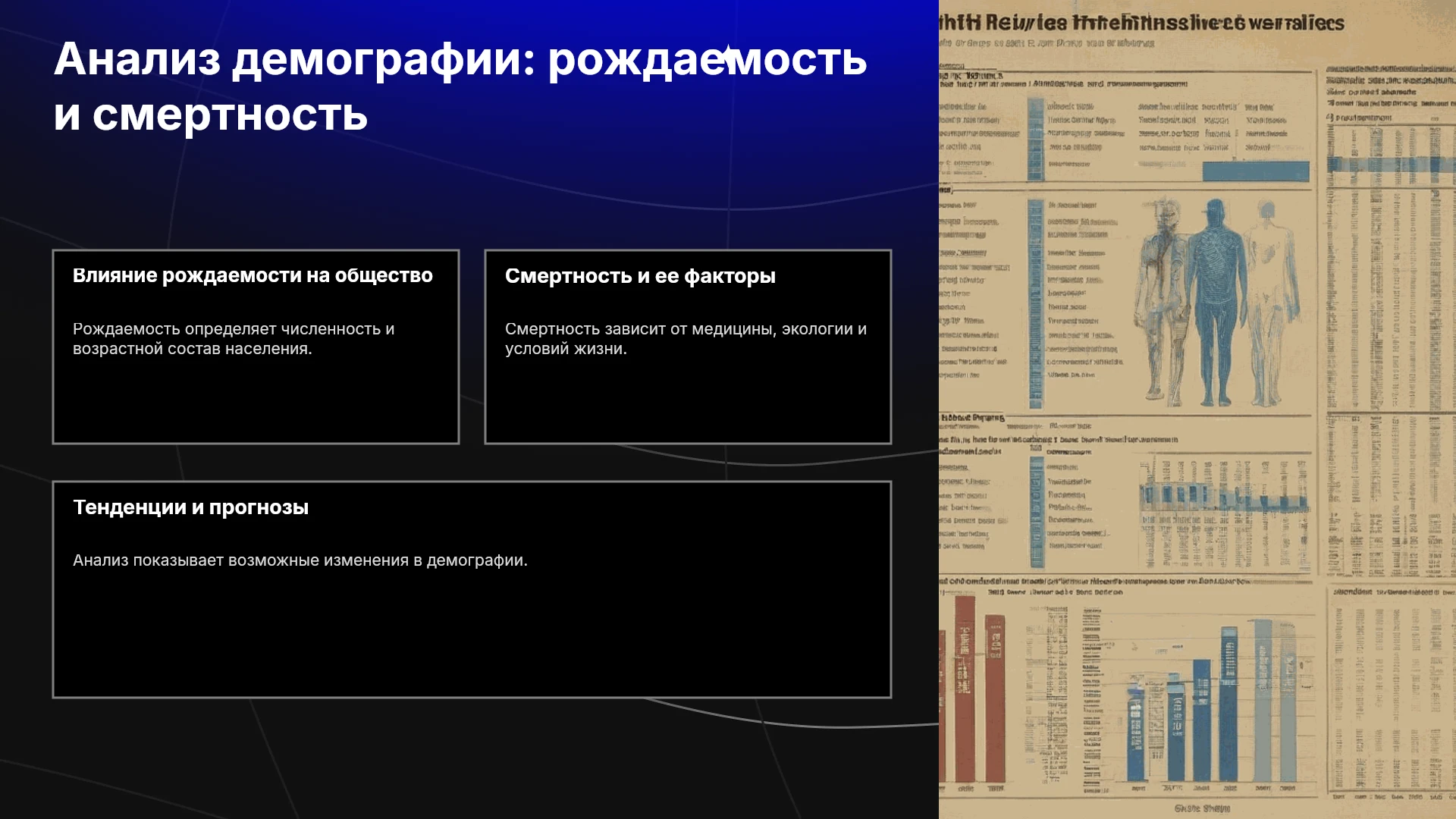This screenshot has width=1456, height=819.
Task: Select the paragraph about medicine and ecology
Action: tap(686, 339)
